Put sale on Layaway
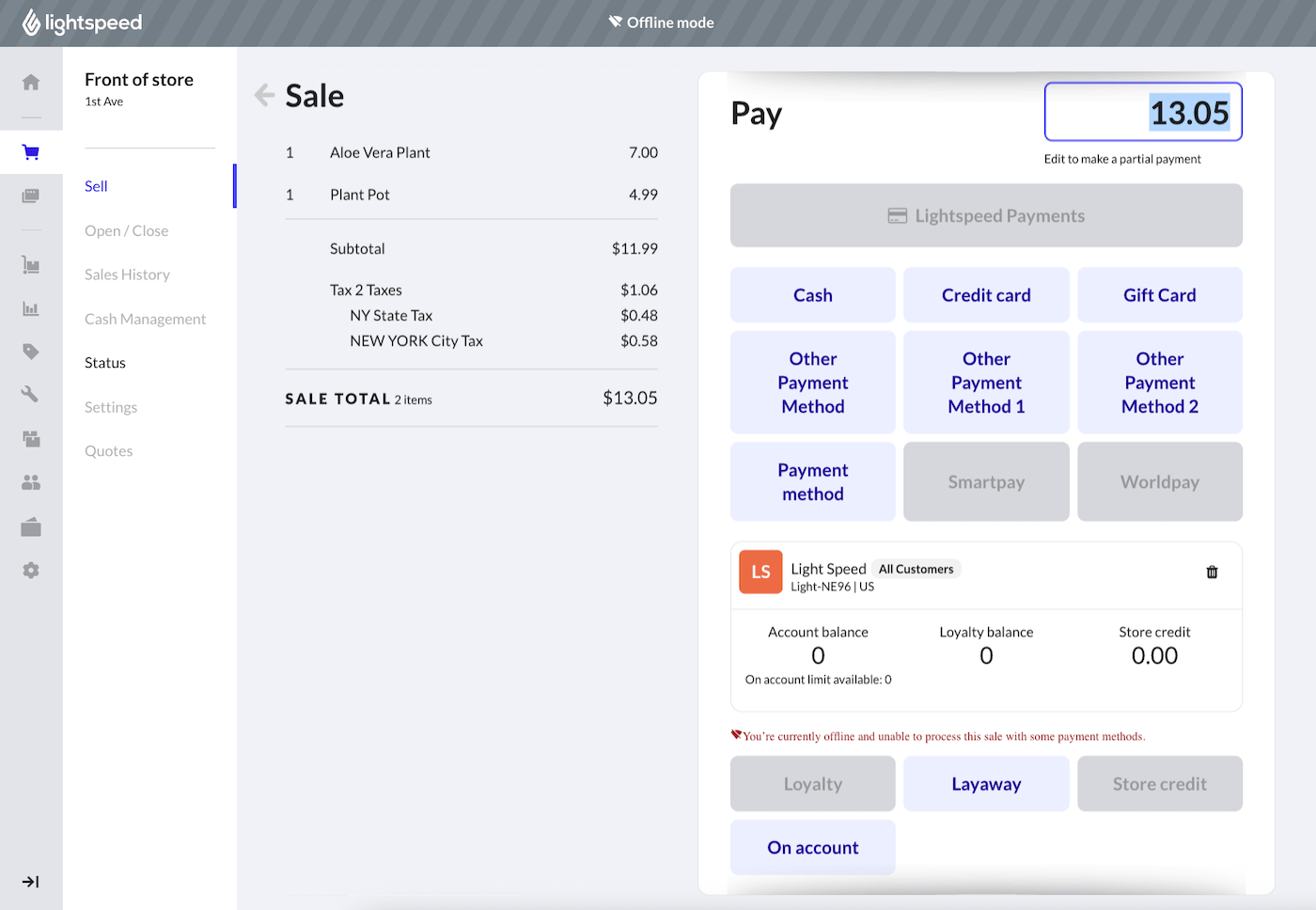This screenshot has height=910, width=1316. click(986, 784)
